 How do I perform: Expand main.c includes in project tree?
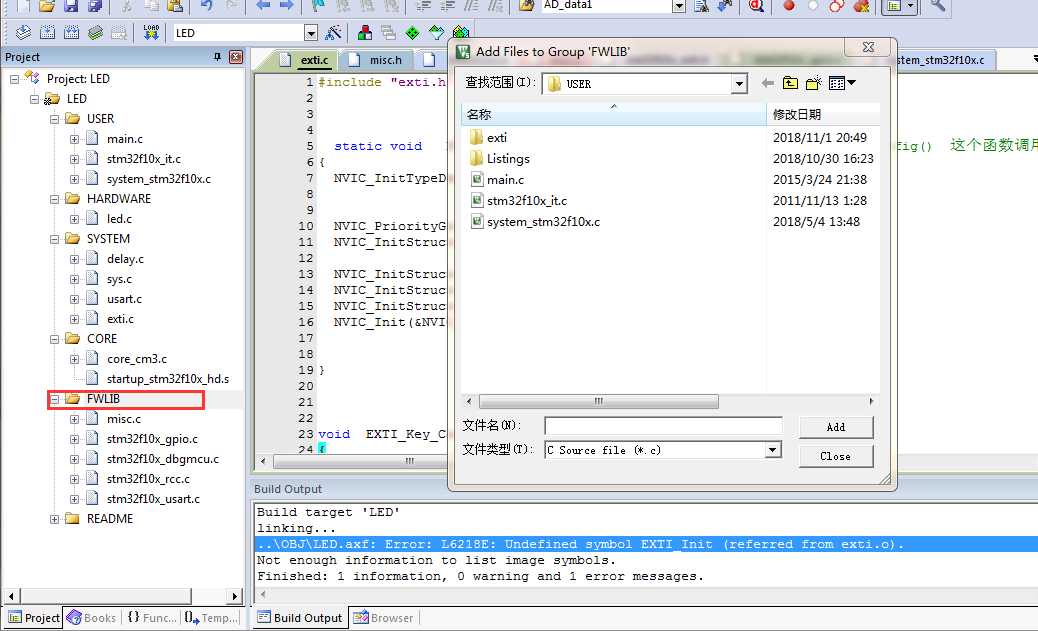(74, 139)
